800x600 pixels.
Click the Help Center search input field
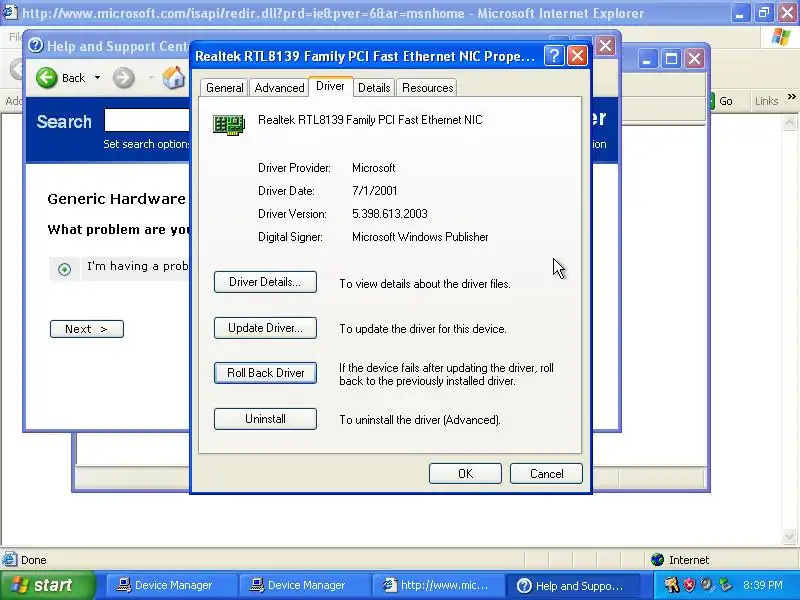[x=147, y=120]
